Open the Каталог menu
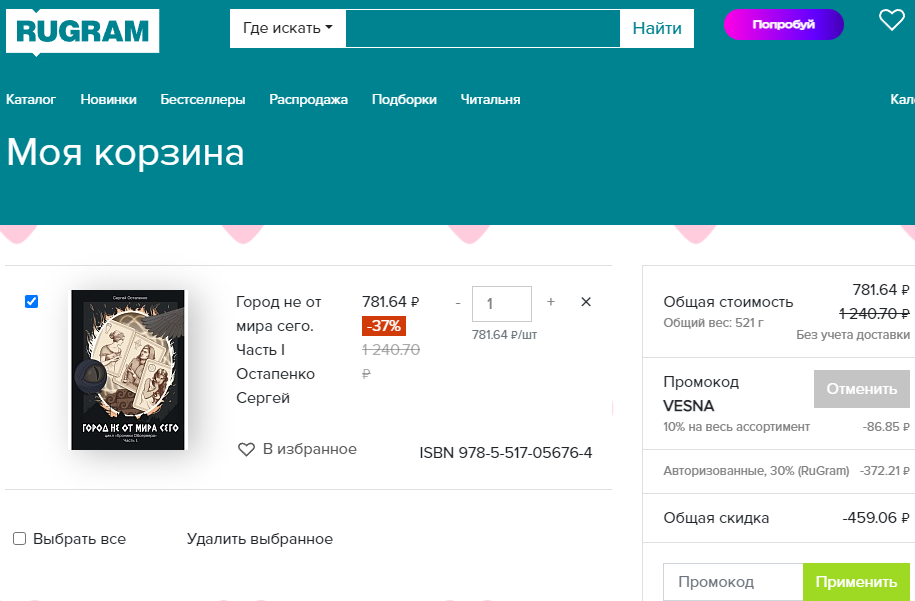This screenshot has height=601, width=915. [31, 99]
